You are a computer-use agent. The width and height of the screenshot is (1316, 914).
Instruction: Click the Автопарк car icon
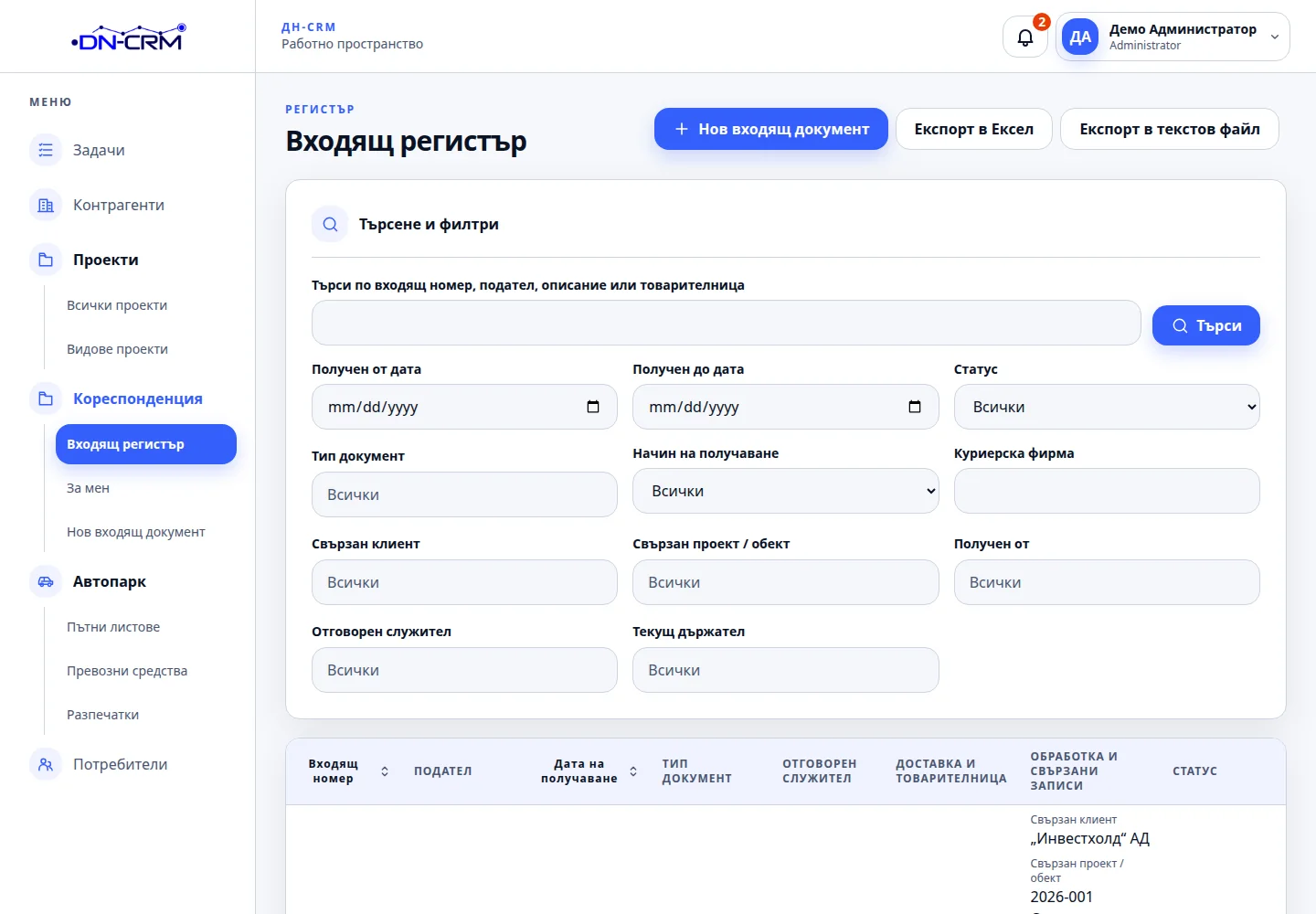coord(46,581)
